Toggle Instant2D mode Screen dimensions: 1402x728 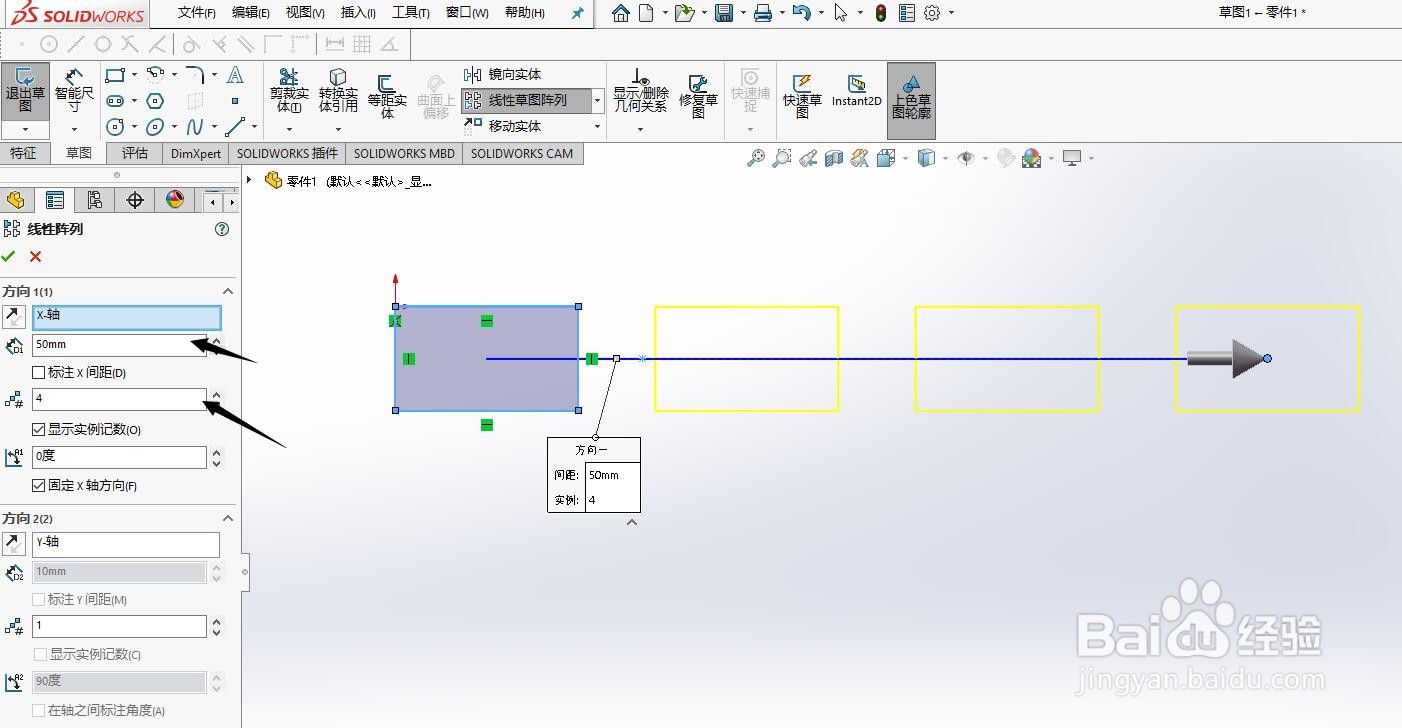tap(857, 90)
